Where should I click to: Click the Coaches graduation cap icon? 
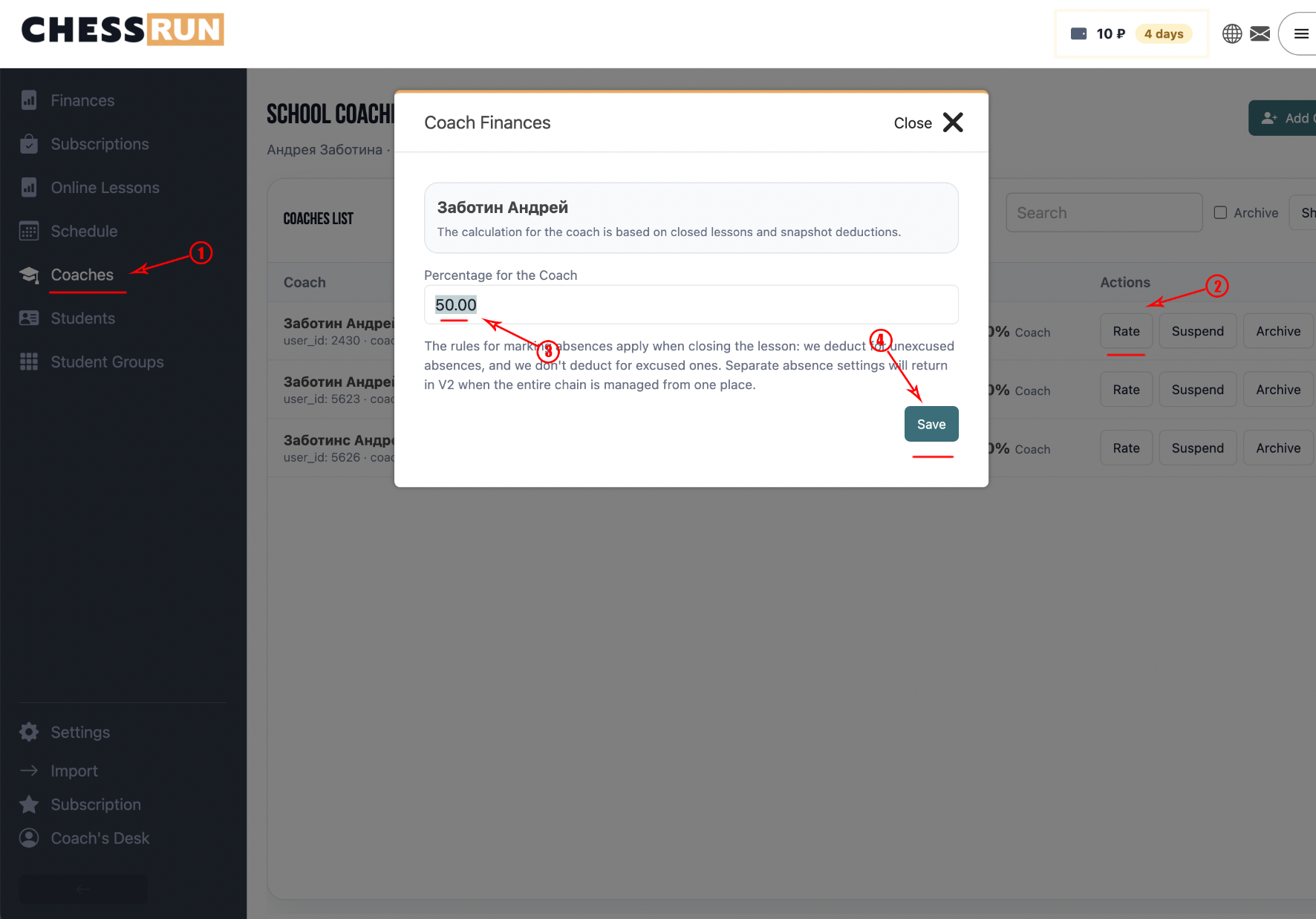29,275
